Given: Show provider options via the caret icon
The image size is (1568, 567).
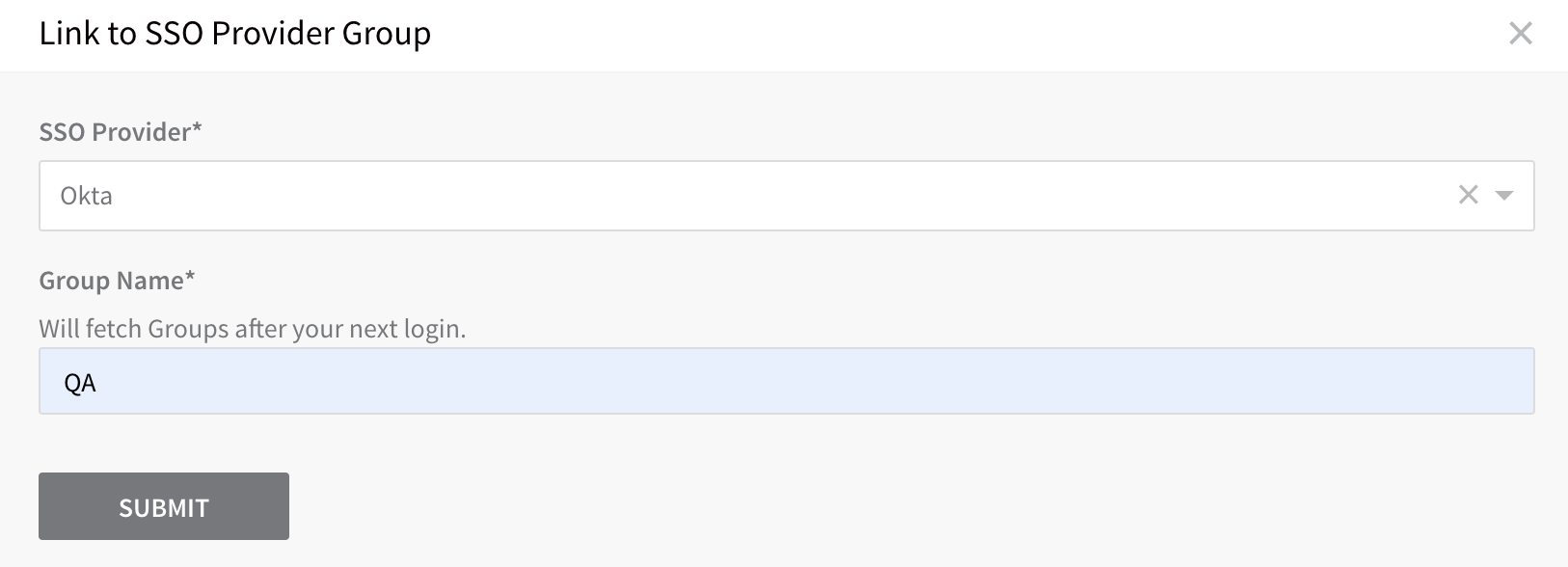Looking at the screenshot, I should pos(1503,196).
